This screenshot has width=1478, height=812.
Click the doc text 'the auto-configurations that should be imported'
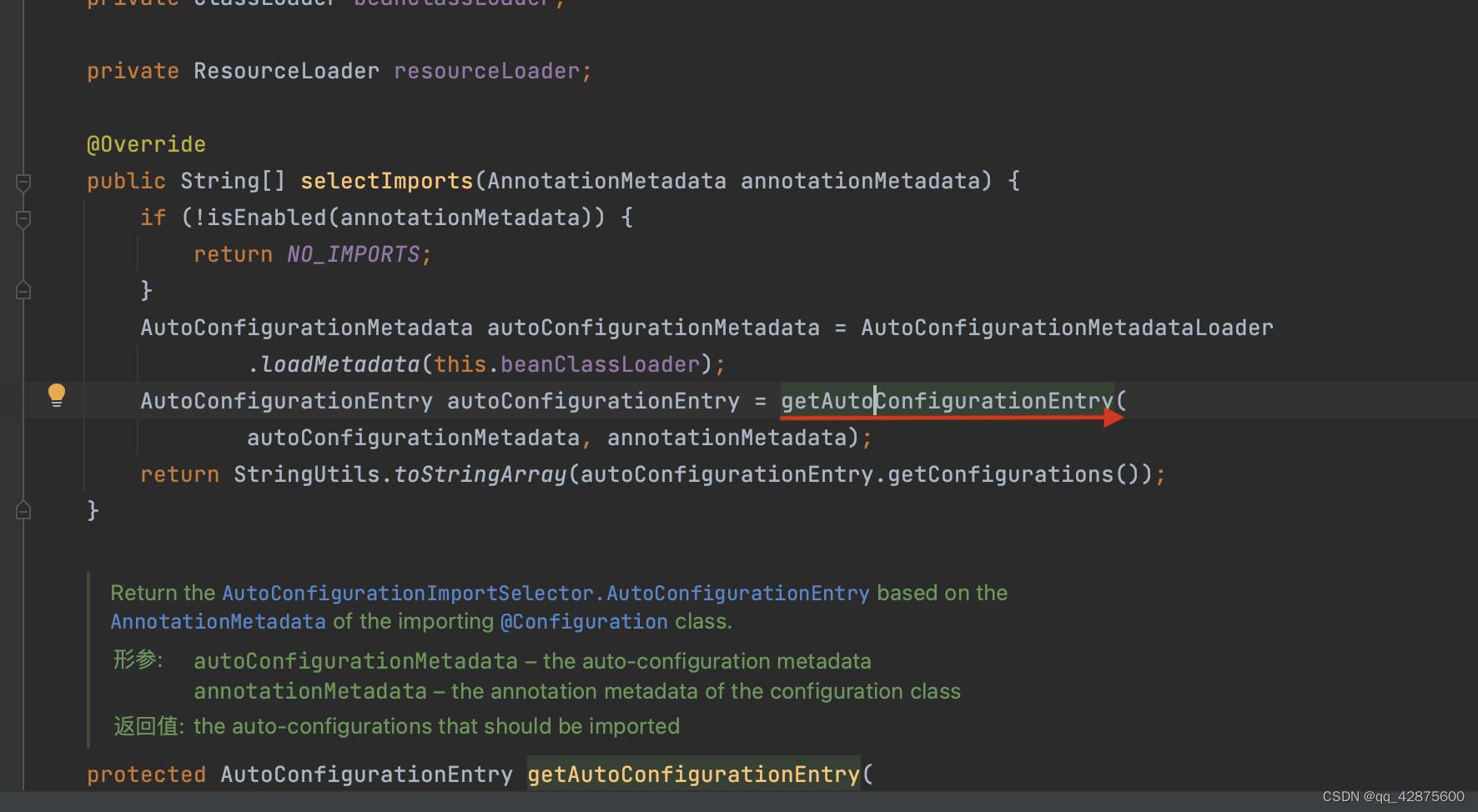click(x=436, y=726)
